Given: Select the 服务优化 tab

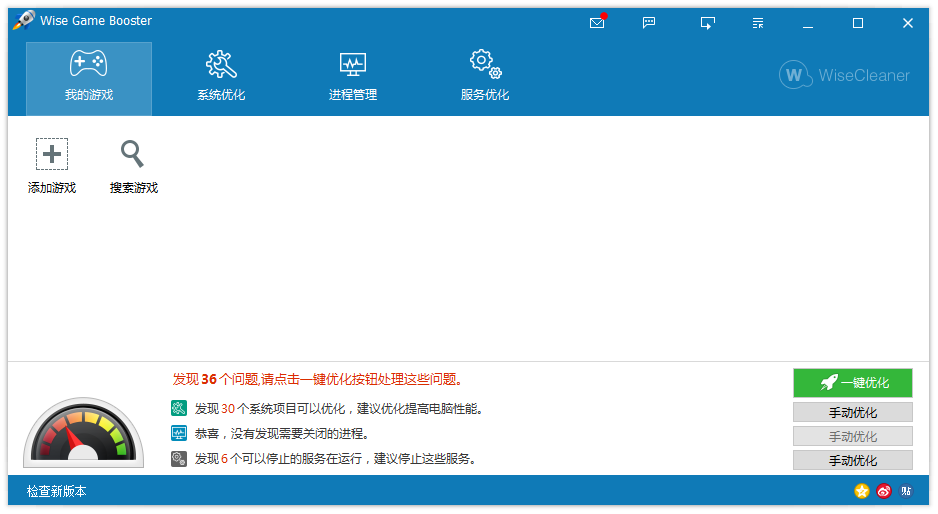Looking at the screenshot, I should click(x=485, y=79).
